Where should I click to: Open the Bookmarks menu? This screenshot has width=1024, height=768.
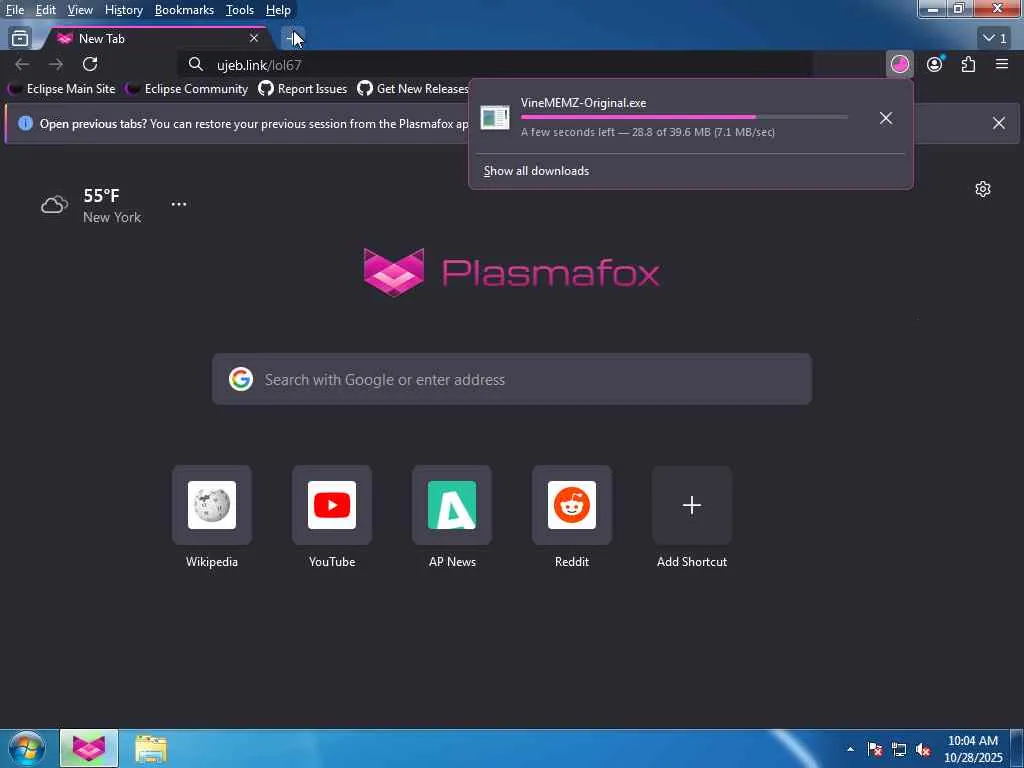184,10
